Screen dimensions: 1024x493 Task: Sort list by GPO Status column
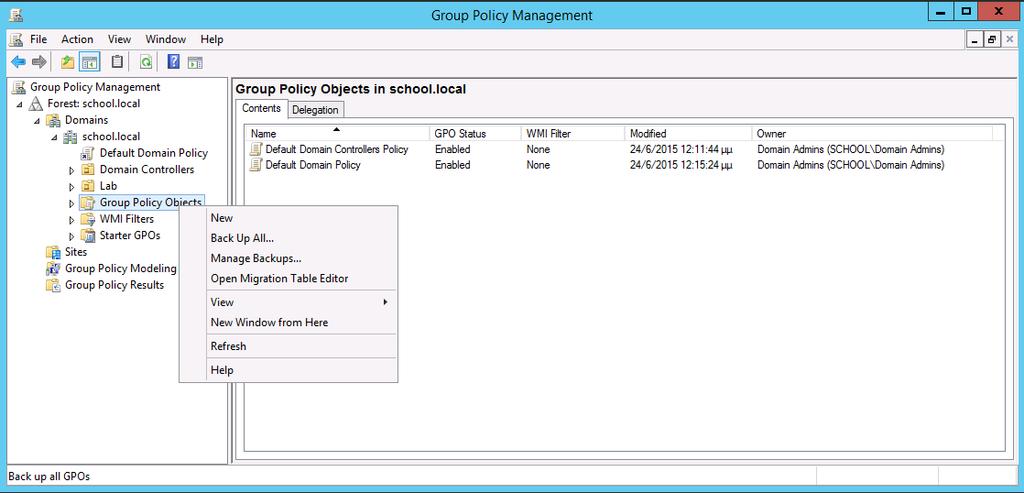[475, 133]
